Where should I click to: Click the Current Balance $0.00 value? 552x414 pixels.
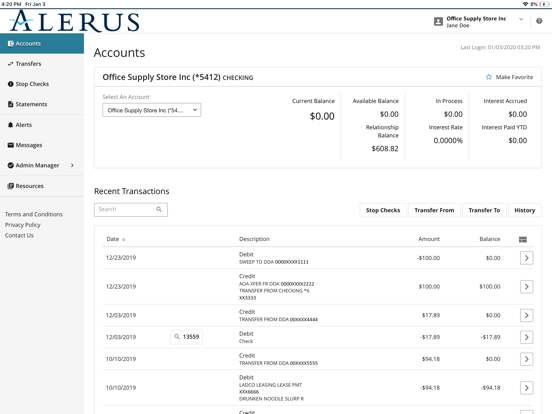pos(322,116)
